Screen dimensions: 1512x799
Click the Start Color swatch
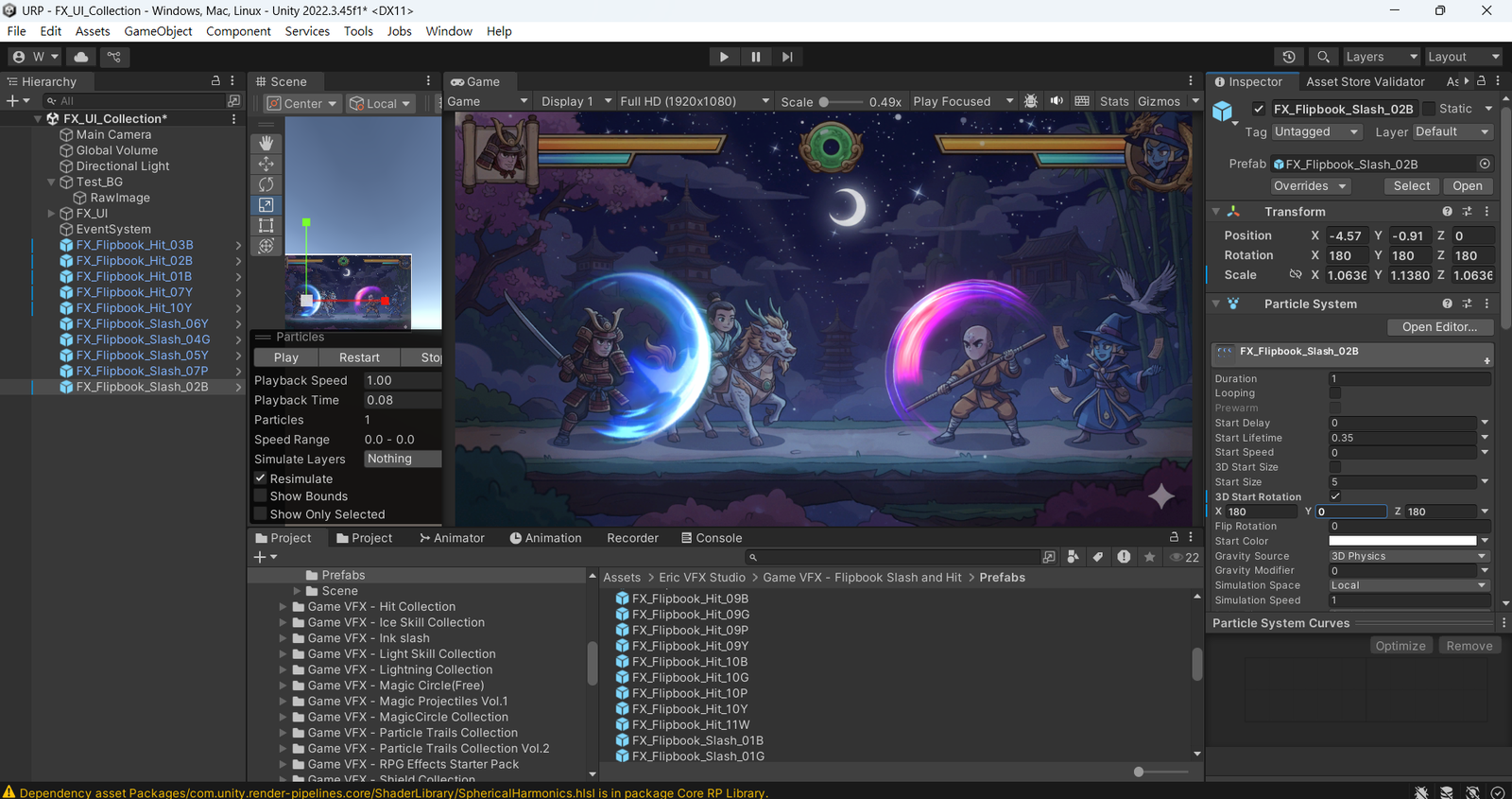[x=1402, y=541]
